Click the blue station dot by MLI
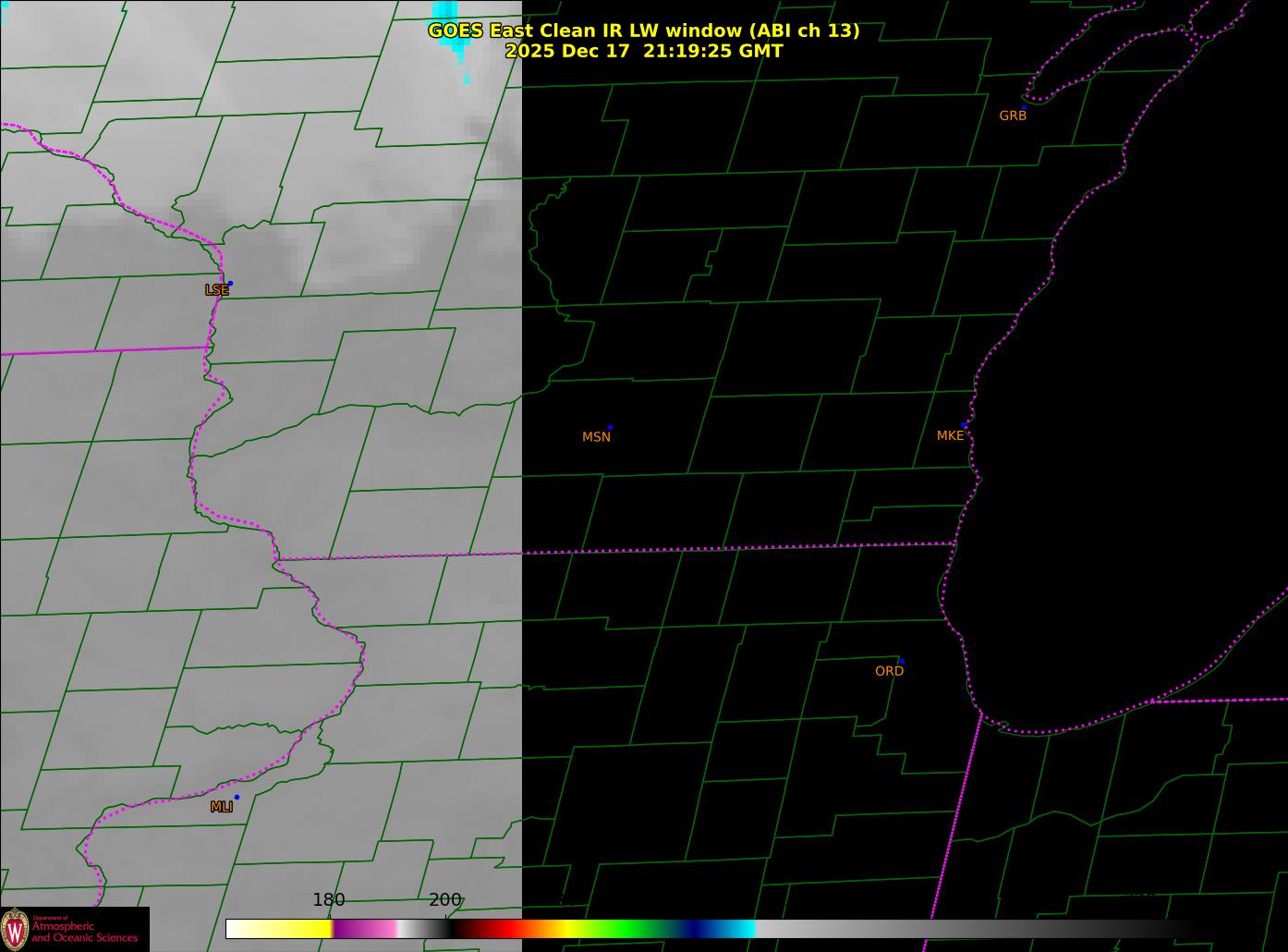The width and height of the screenshot is (1288, 952). [x=237, y=798]
